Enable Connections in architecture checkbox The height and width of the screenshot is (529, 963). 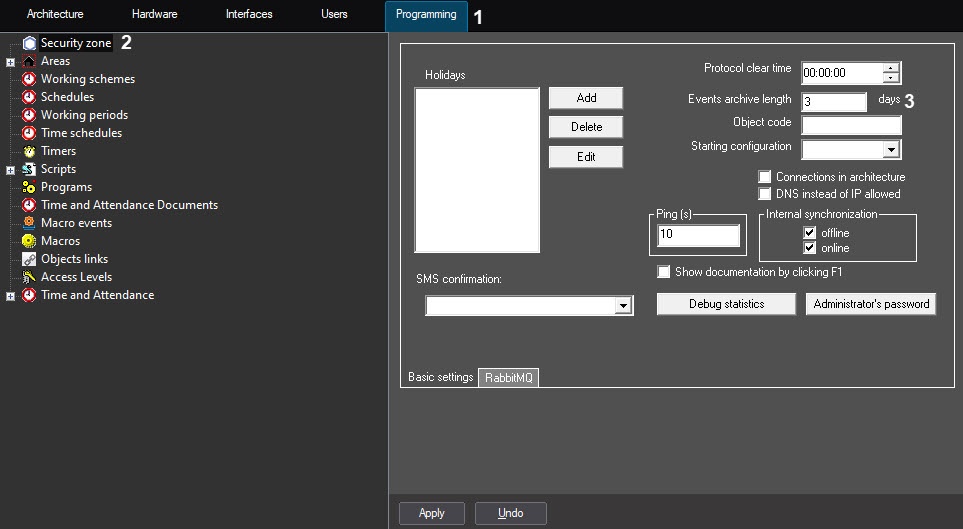(765, 177)
